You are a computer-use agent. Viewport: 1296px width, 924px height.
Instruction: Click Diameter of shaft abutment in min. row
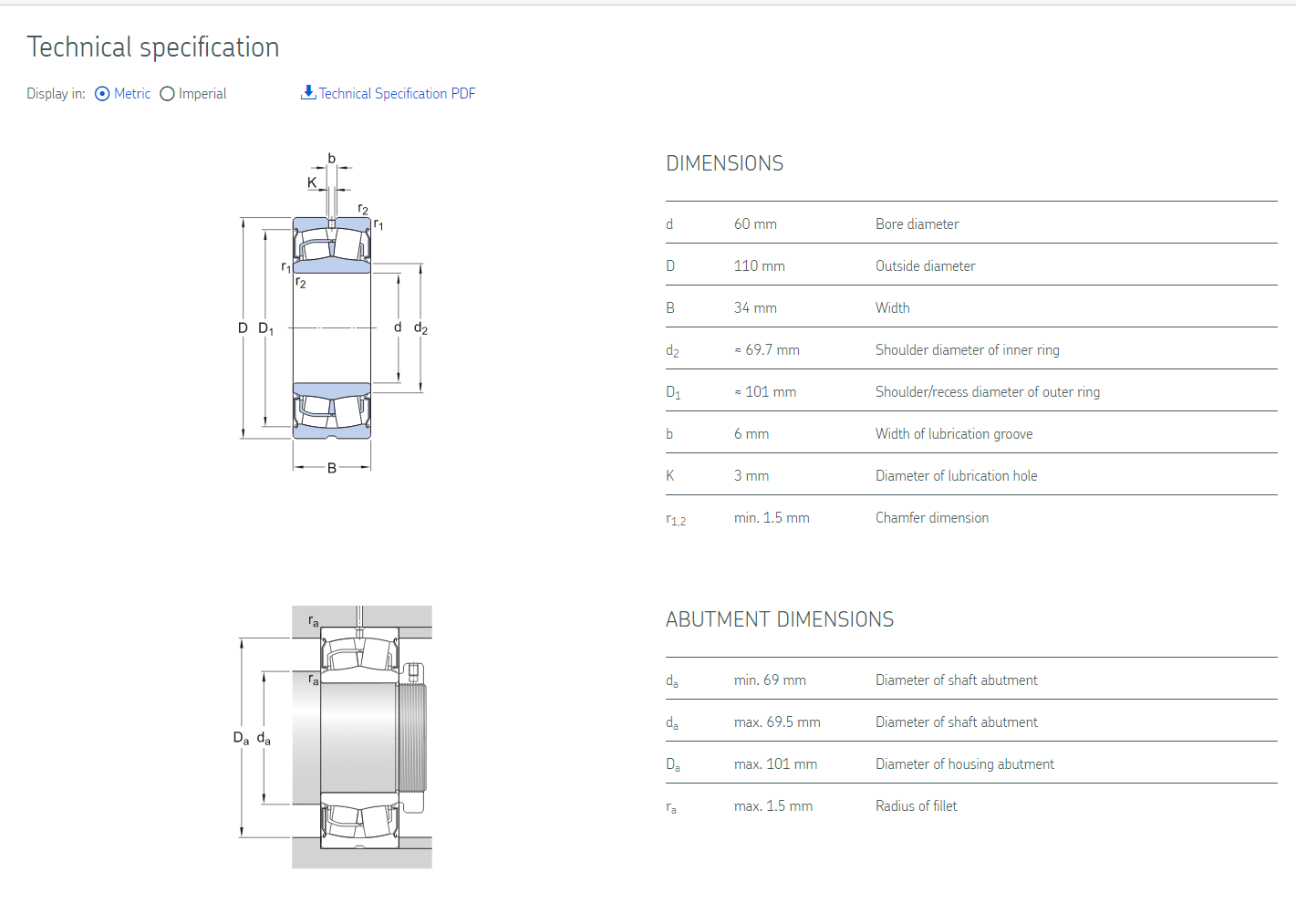point(956,680)
